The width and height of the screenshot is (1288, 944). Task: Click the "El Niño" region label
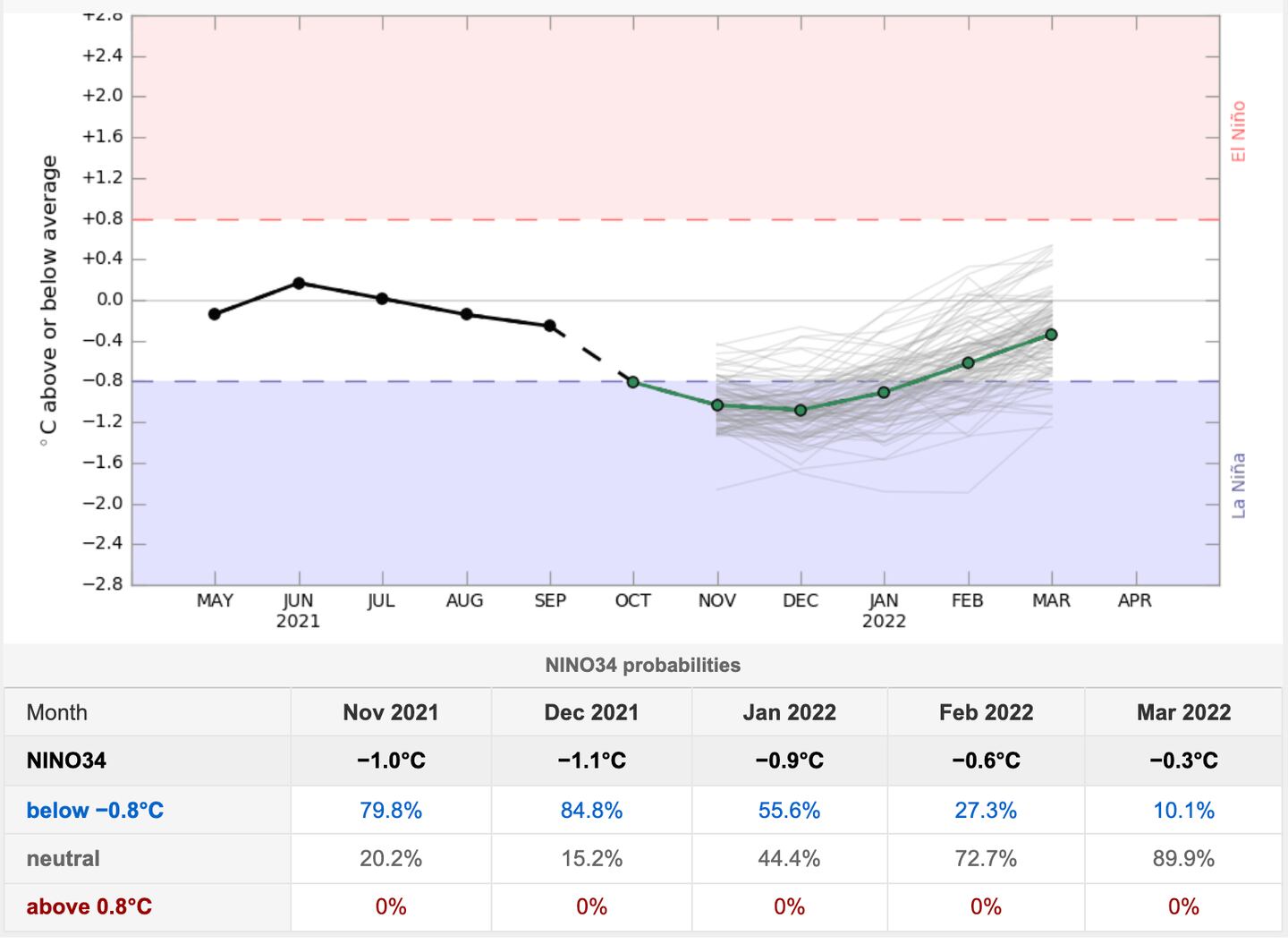pyautogui.click(x=1239, y=132)
